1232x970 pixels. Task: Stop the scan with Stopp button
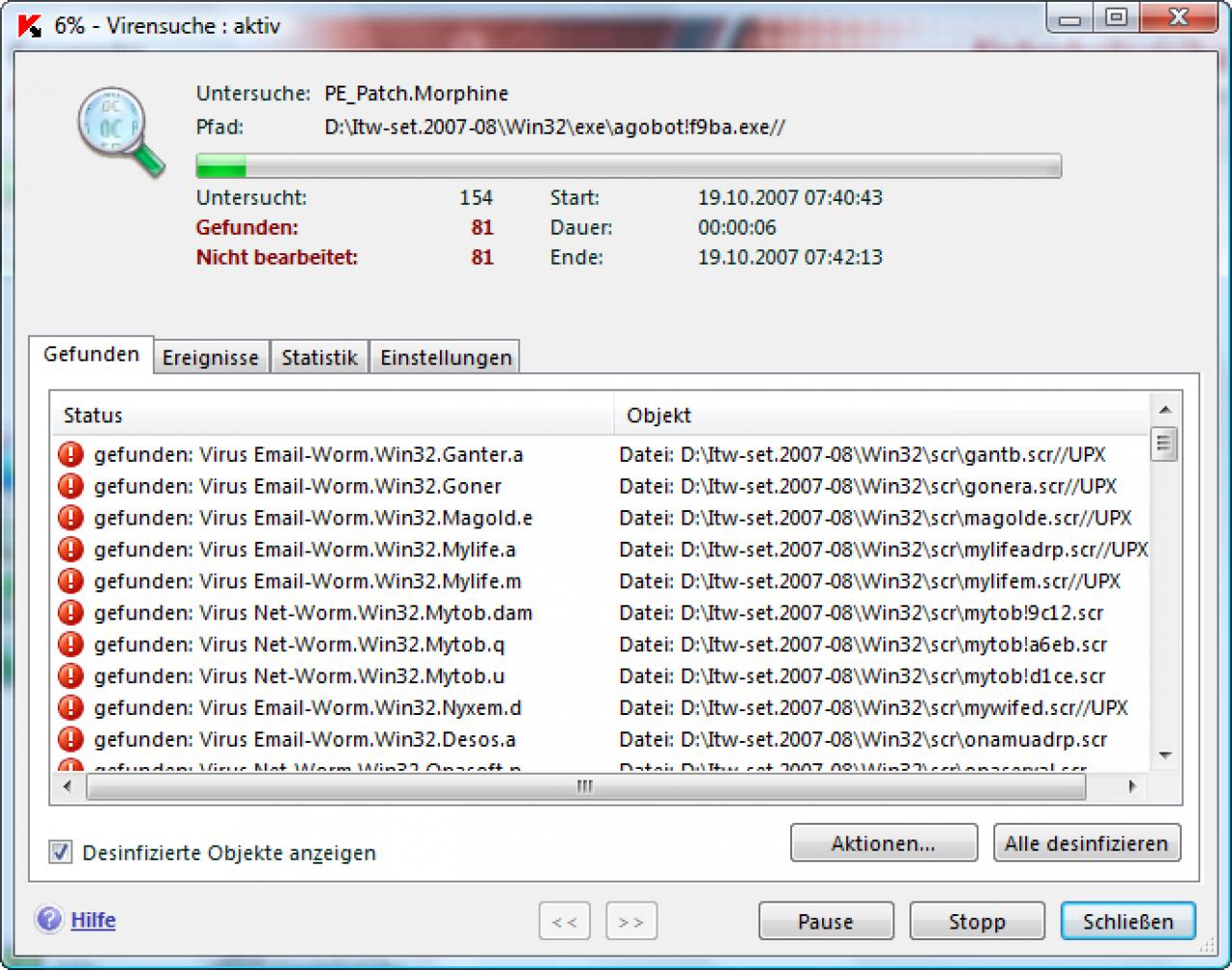pos(977,921)
